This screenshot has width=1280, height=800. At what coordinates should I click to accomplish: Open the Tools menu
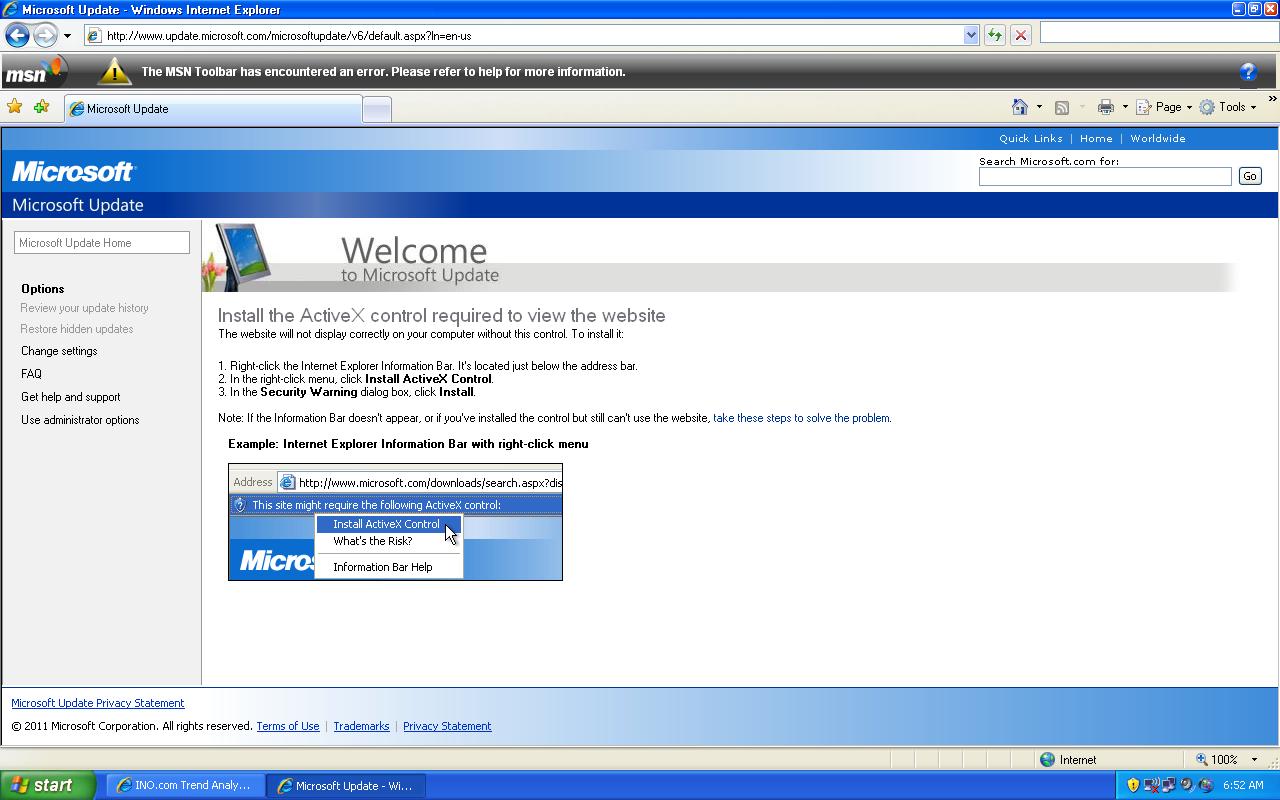pos(1228,107)
